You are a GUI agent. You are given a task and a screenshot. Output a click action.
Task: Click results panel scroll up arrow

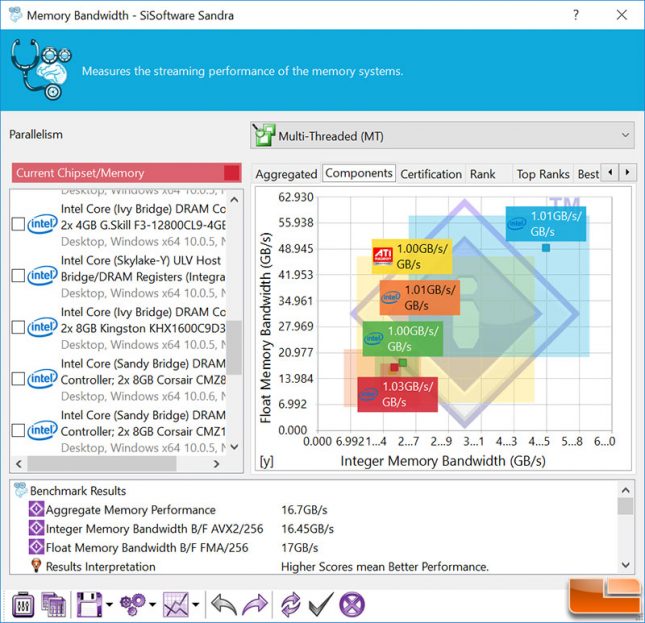(626, 490)
